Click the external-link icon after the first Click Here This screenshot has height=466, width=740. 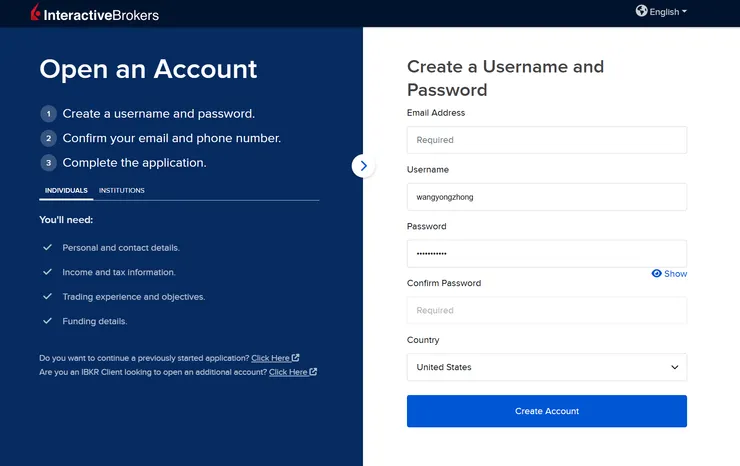click(x=295, y=357)
